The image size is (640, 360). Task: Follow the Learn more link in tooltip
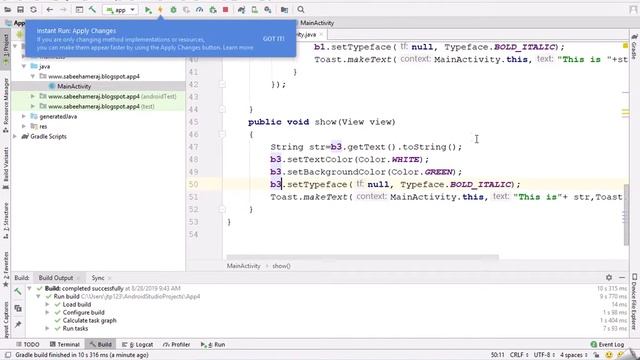click(x=238, y=47)
